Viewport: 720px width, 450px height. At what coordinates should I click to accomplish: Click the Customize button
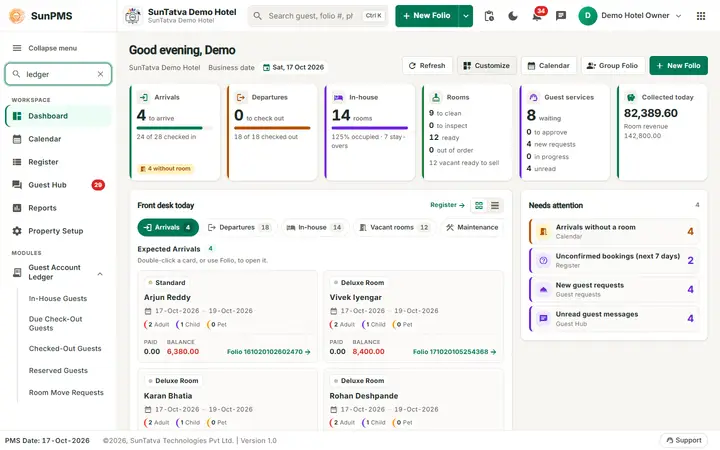486,66
